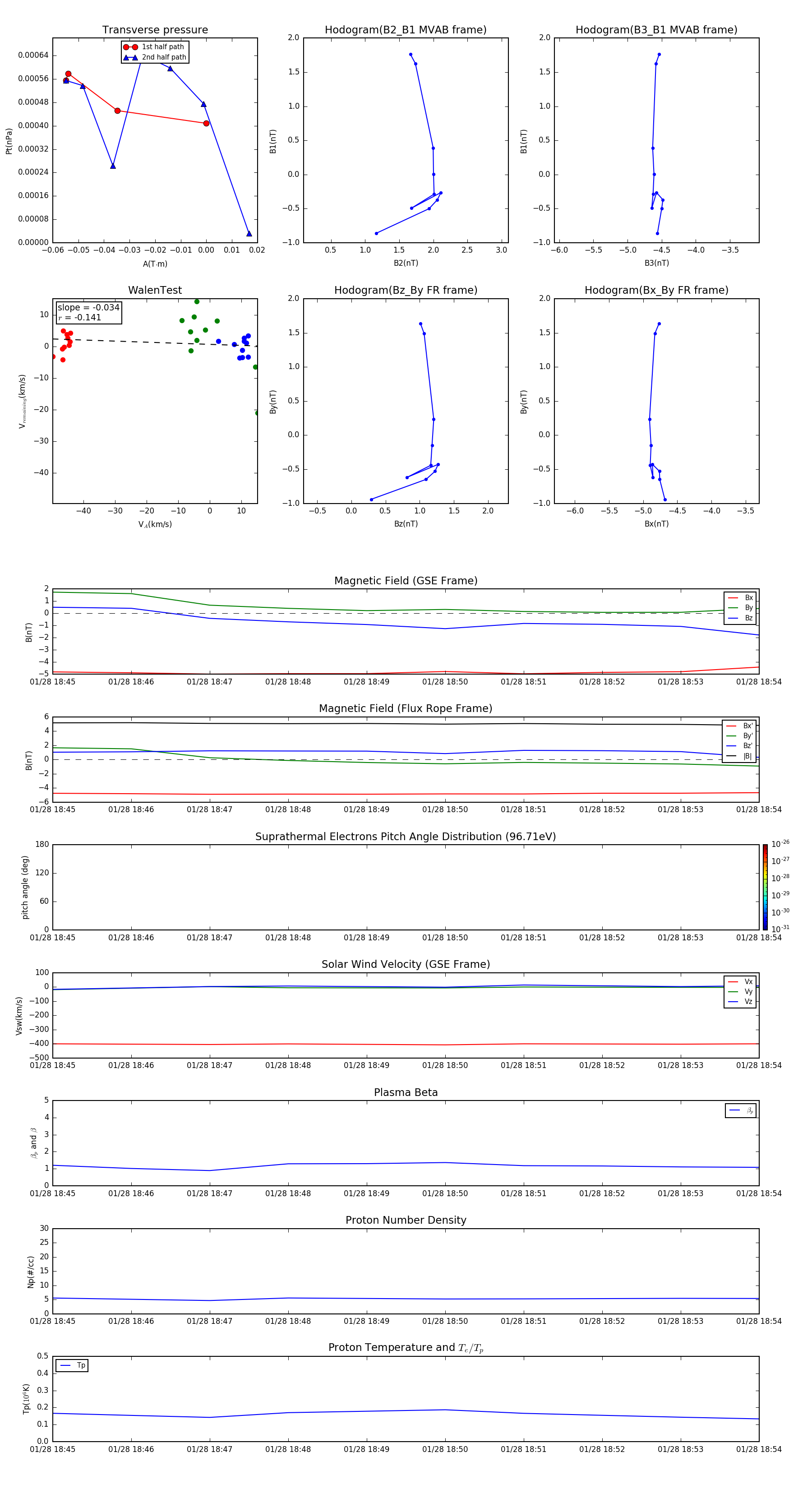
Task: Click the βp legend in Plasma Beta plot
Action: [741, 1111]
